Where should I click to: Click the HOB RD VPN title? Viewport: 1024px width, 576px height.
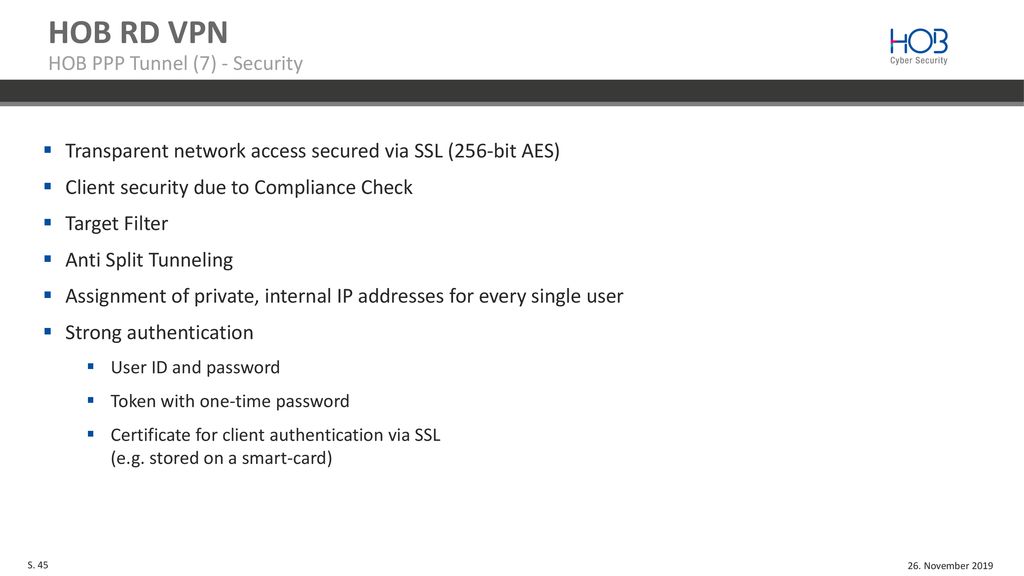138,33
